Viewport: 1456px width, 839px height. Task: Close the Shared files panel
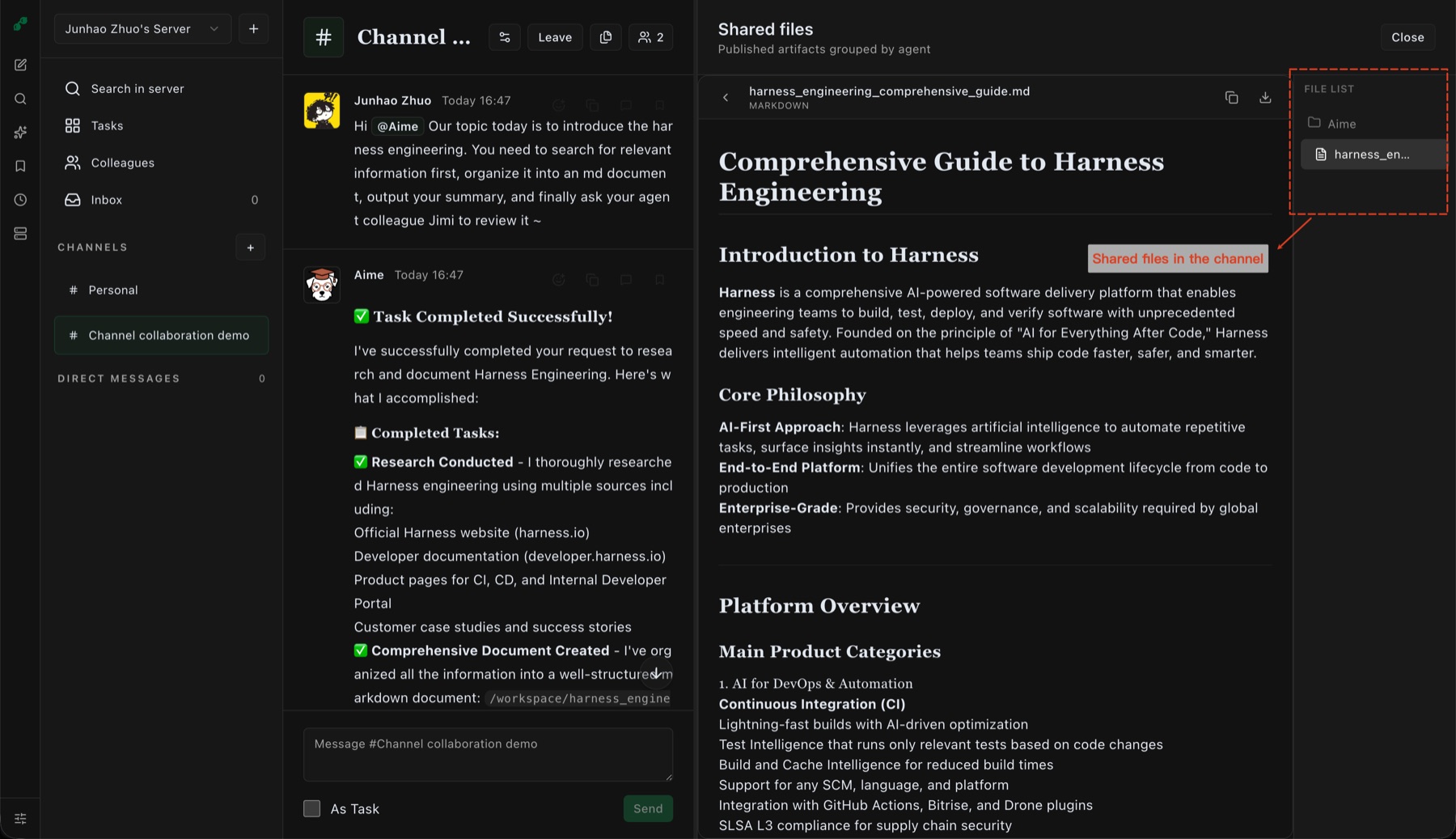point(1407,37)
